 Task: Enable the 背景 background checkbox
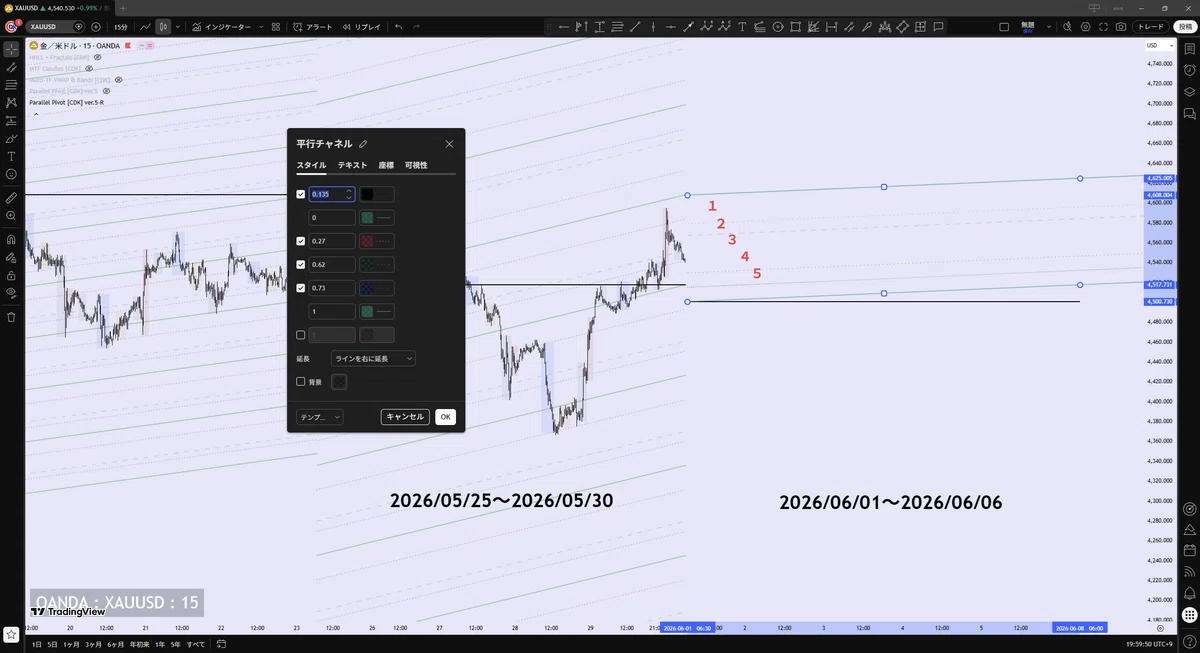pos(301,381)
